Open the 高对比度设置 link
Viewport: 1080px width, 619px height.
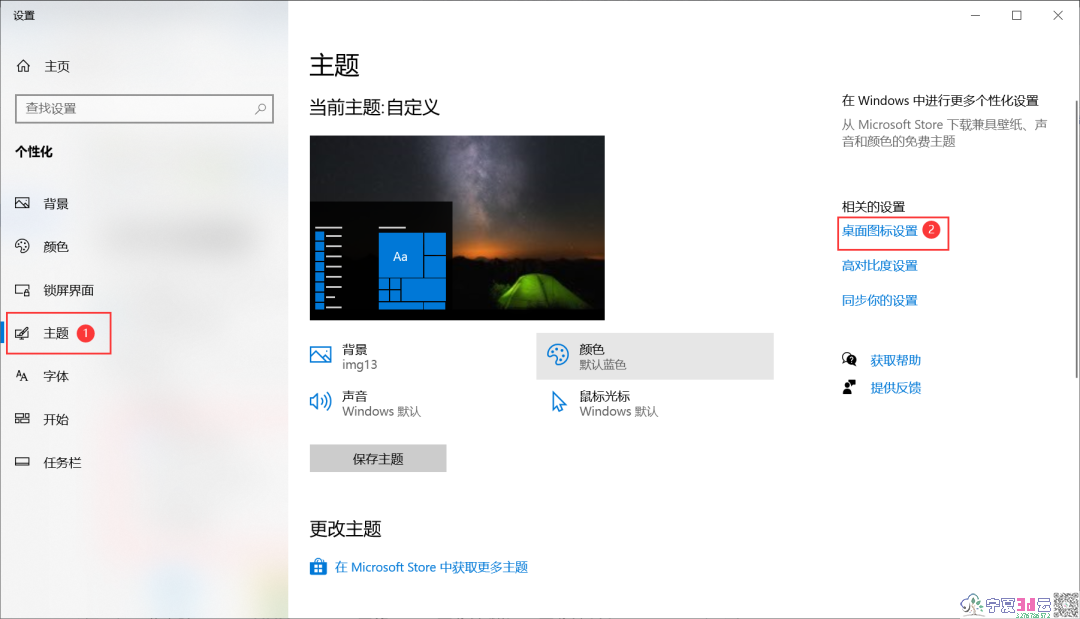880,266
